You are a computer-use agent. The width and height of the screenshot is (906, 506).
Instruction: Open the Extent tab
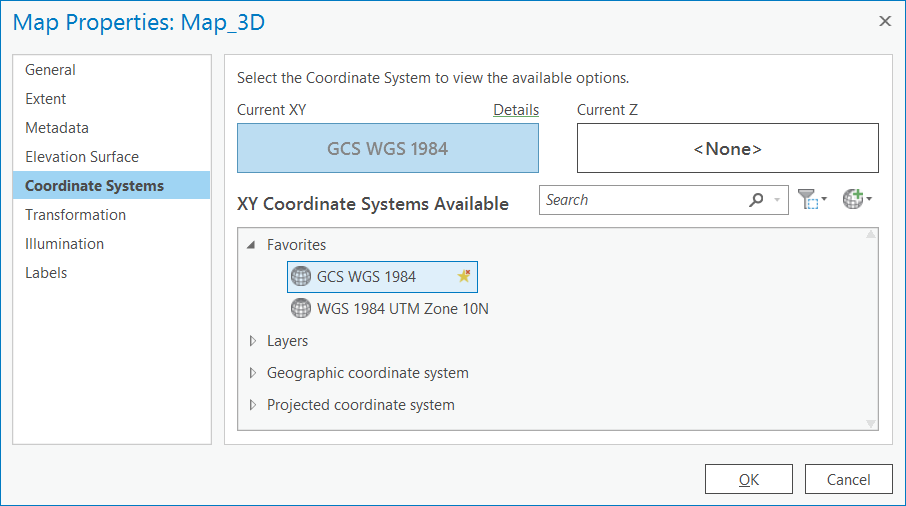tap(112, 99)
